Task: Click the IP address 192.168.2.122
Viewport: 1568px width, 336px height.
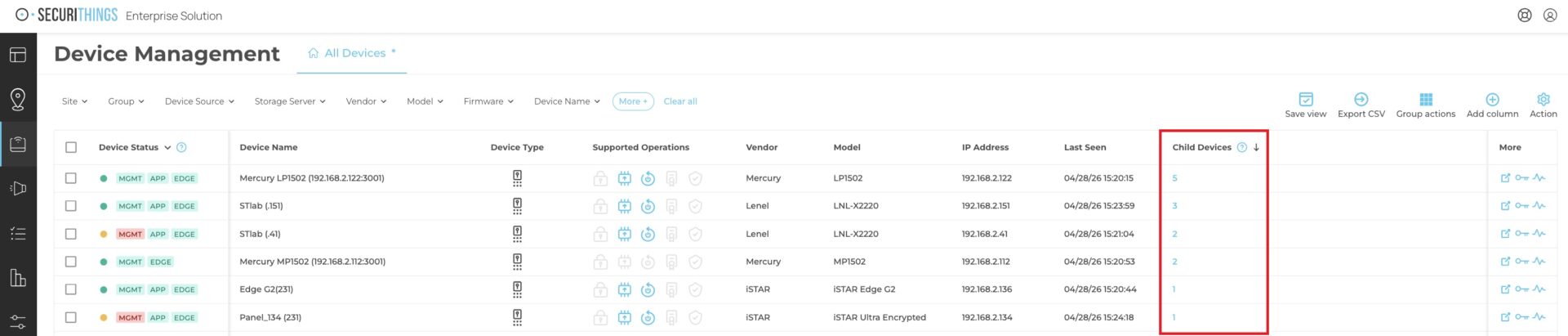Action: pos(987,178)
